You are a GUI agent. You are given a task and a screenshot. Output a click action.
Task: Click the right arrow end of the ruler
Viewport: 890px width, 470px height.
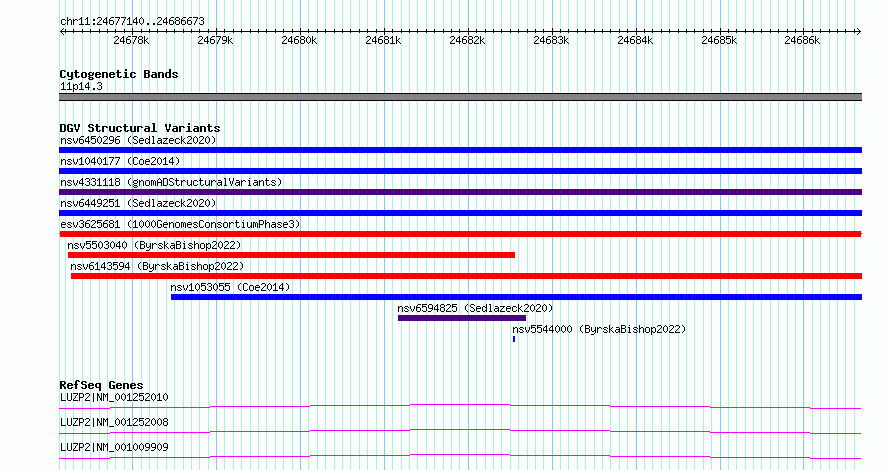pos(859,31)
